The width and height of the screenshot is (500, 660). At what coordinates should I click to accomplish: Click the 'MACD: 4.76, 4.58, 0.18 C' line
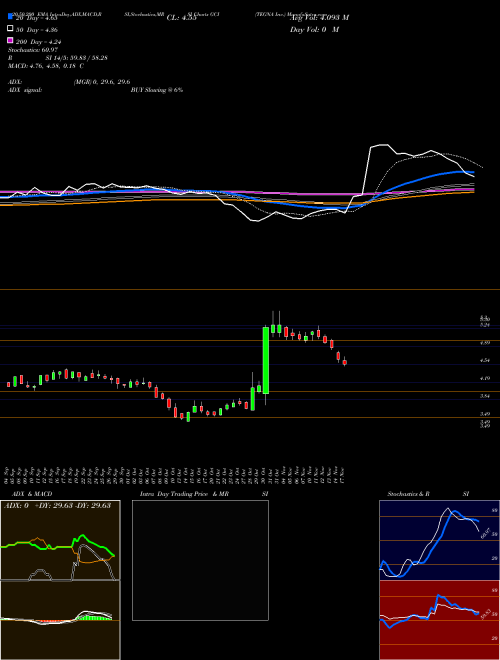(46, 66)
